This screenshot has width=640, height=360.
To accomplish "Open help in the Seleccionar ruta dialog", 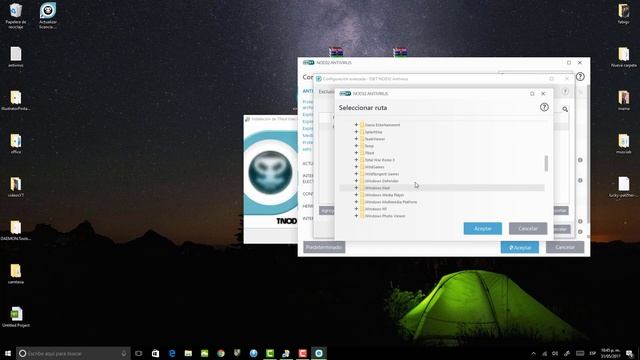I will click(544, 107).
